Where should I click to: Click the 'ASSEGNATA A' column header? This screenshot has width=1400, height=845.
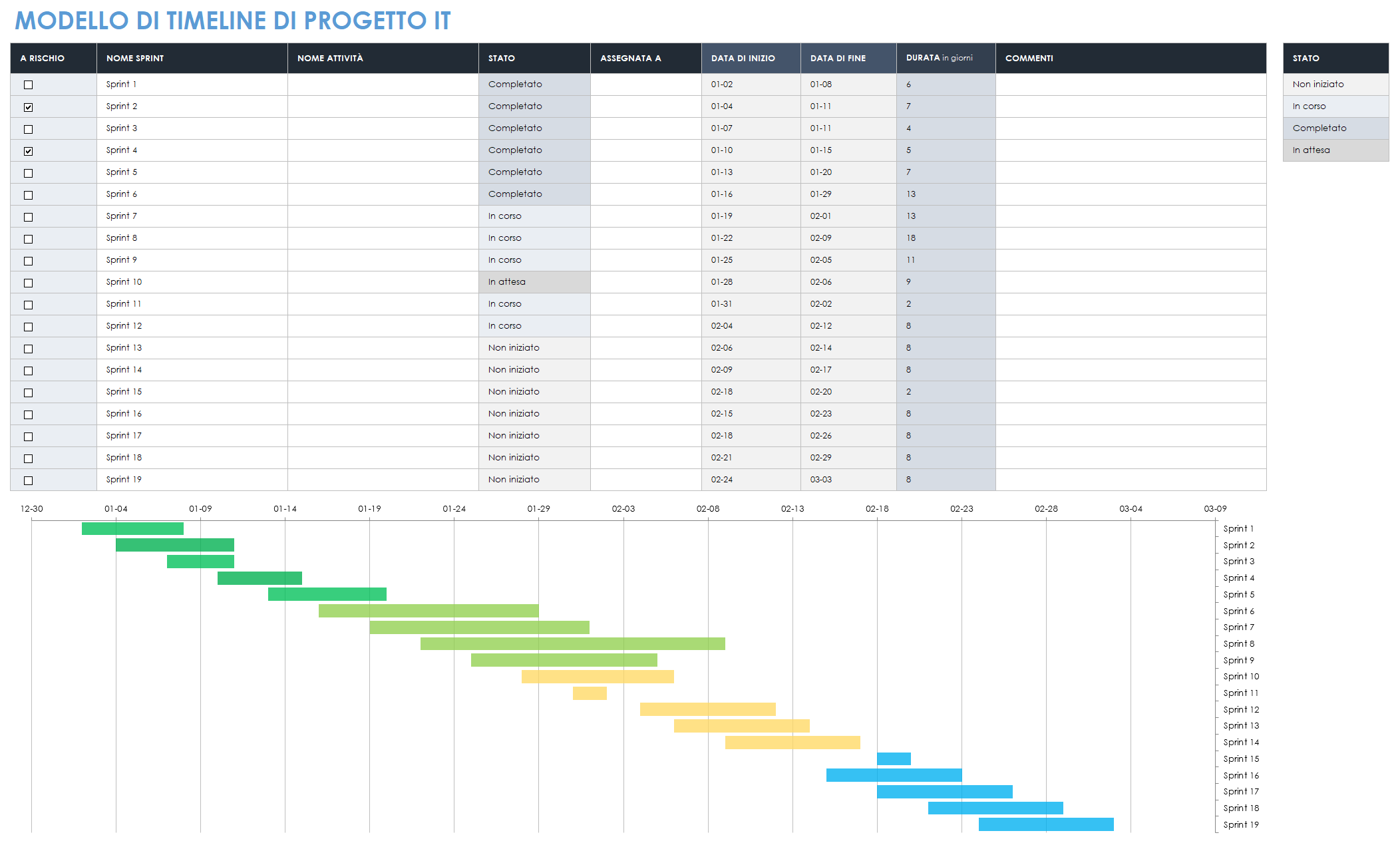(x=646, y=58)
